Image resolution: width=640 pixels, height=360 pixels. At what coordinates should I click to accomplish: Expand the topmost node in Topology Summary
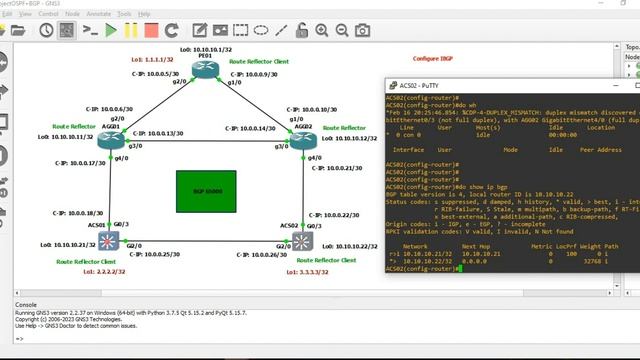pyautogui.click(x=629, y=66)
